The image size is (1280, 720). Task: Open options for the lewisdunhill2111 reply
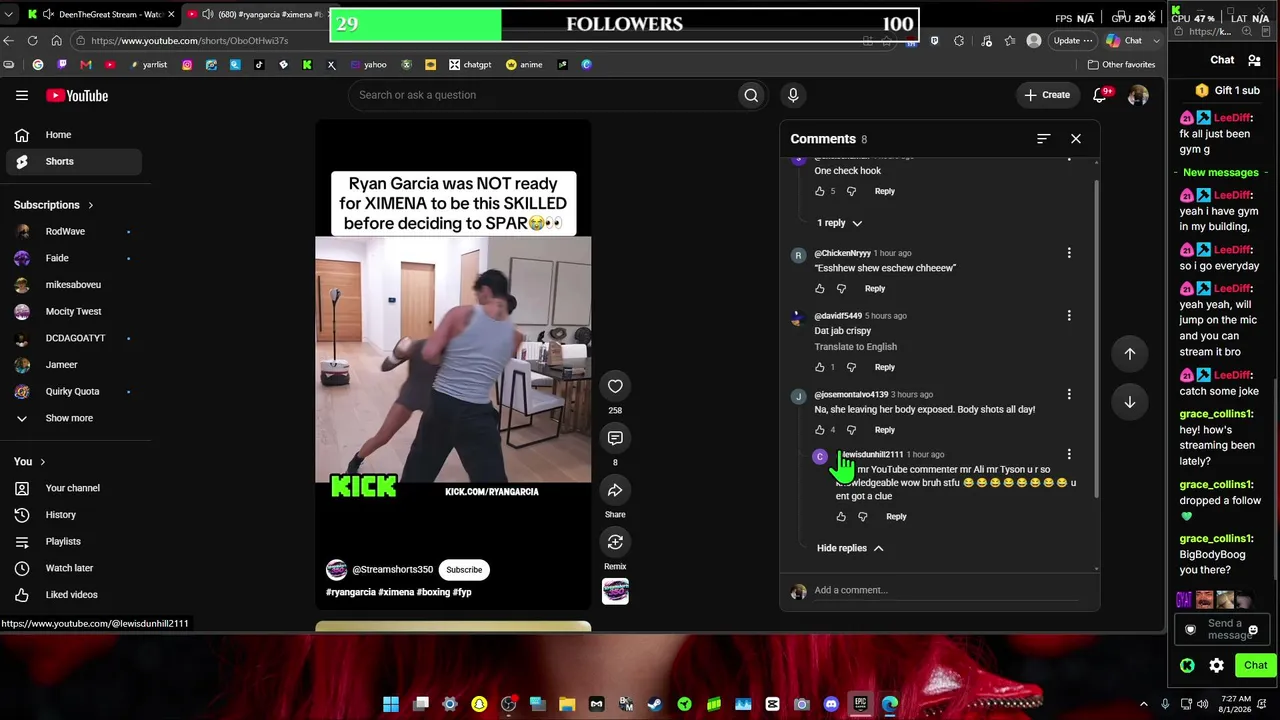click(1069, 455)
